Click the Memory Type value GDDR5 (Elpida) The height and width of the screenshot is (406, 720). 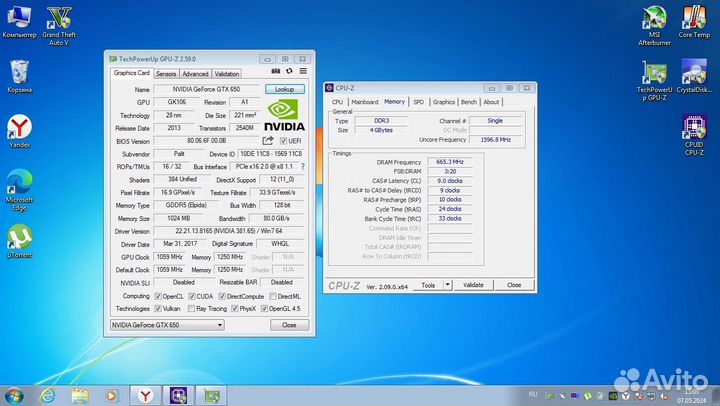pyautogui.click(x=186, y=205)
